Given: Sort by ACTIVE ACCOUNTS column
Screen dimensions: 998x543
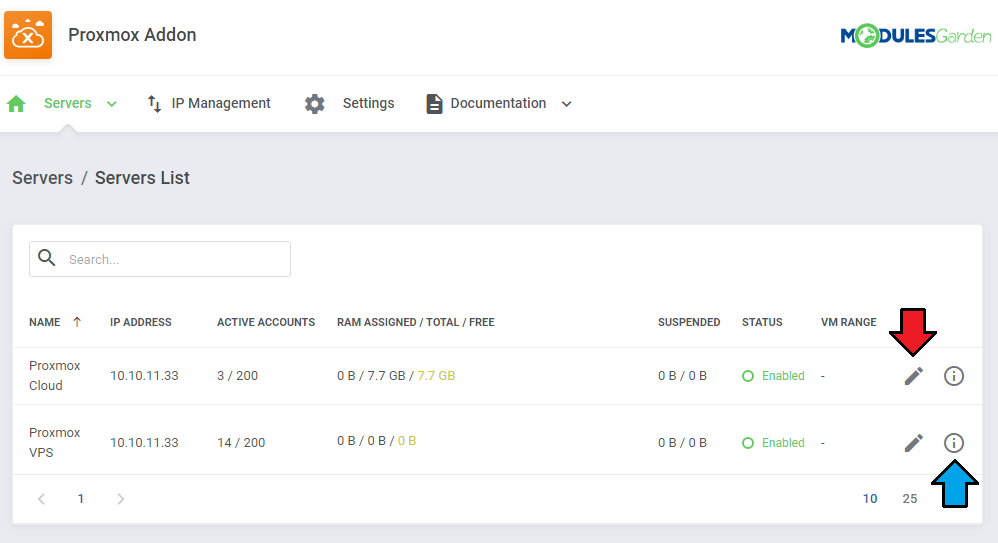Looking at the screenshot, I should click(x=266, y=322).
